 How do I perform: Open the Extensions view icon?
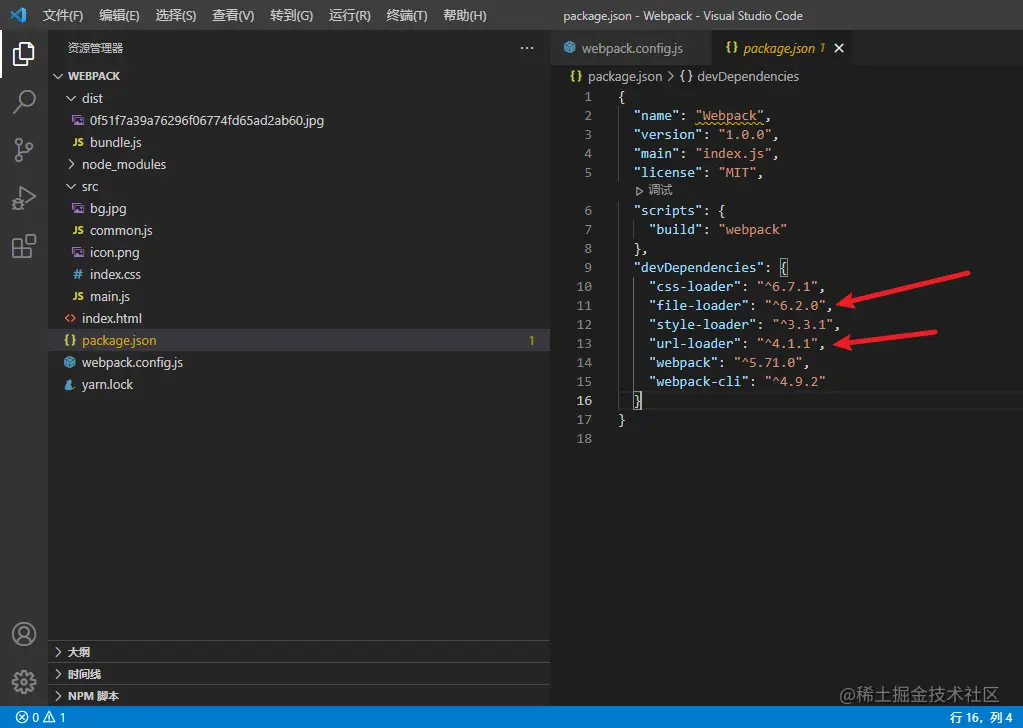click(23, 247)
